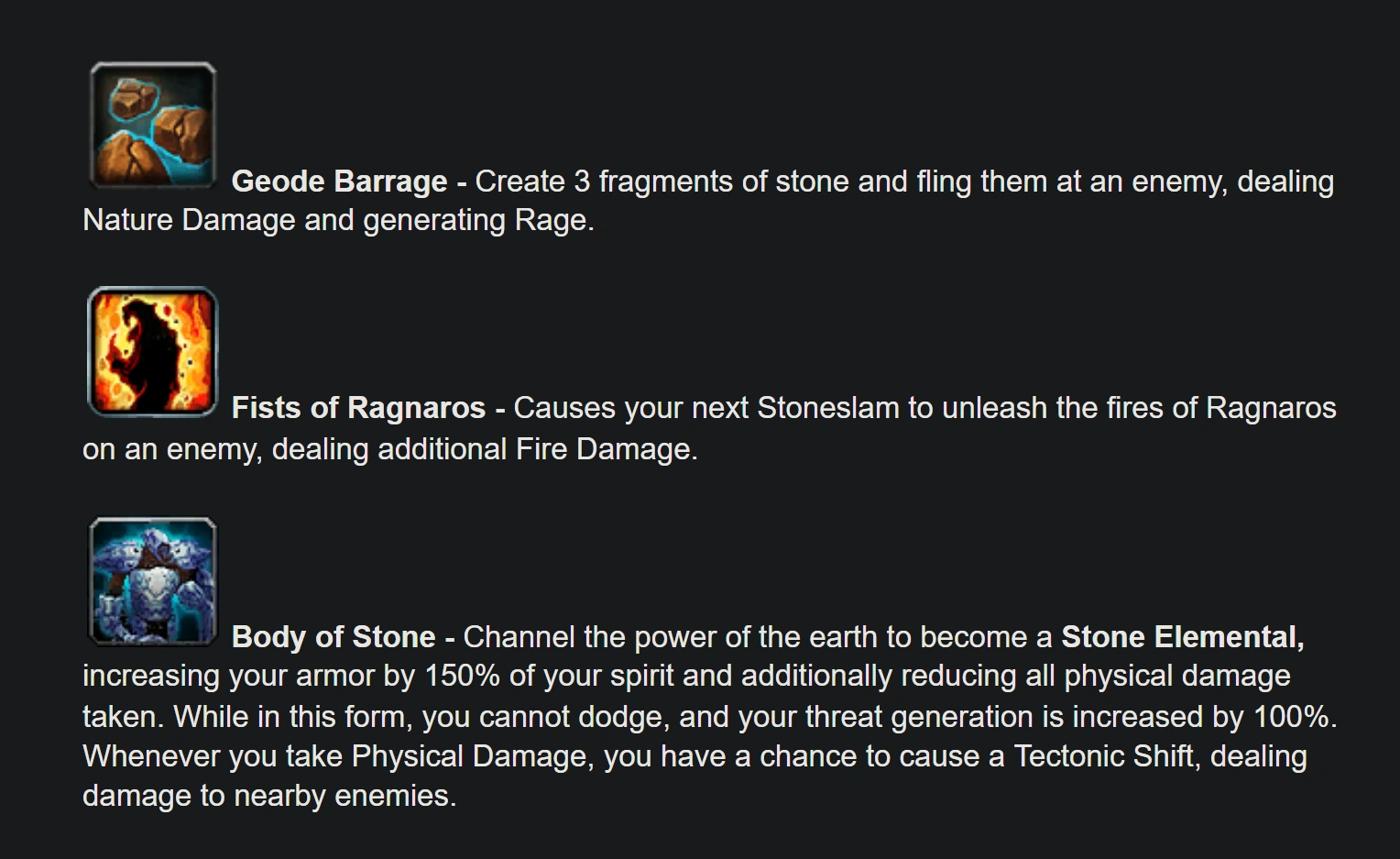Image resolution: width=1400 pixels, height=859 pixels.
Task: Click the bold 'Body of Stone' title
Action: coord(334,637)
